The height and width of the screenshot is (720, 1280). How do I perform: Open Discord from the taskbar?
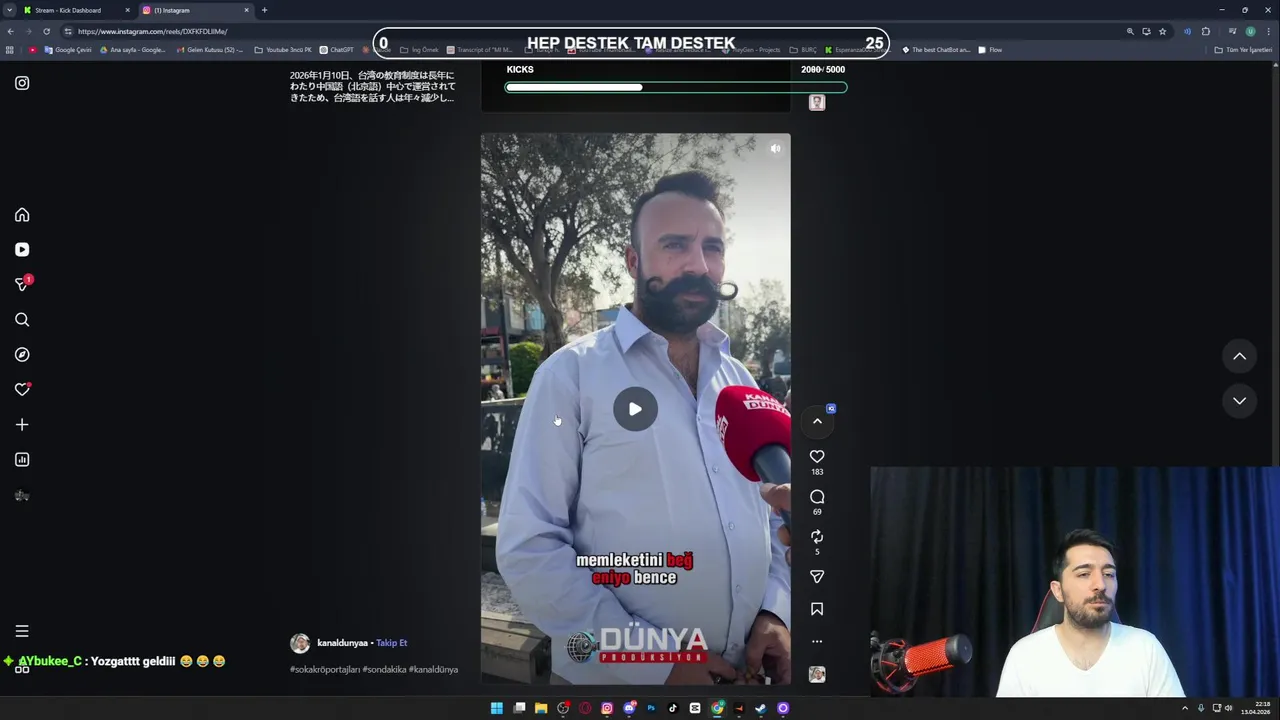coord(629,708)
